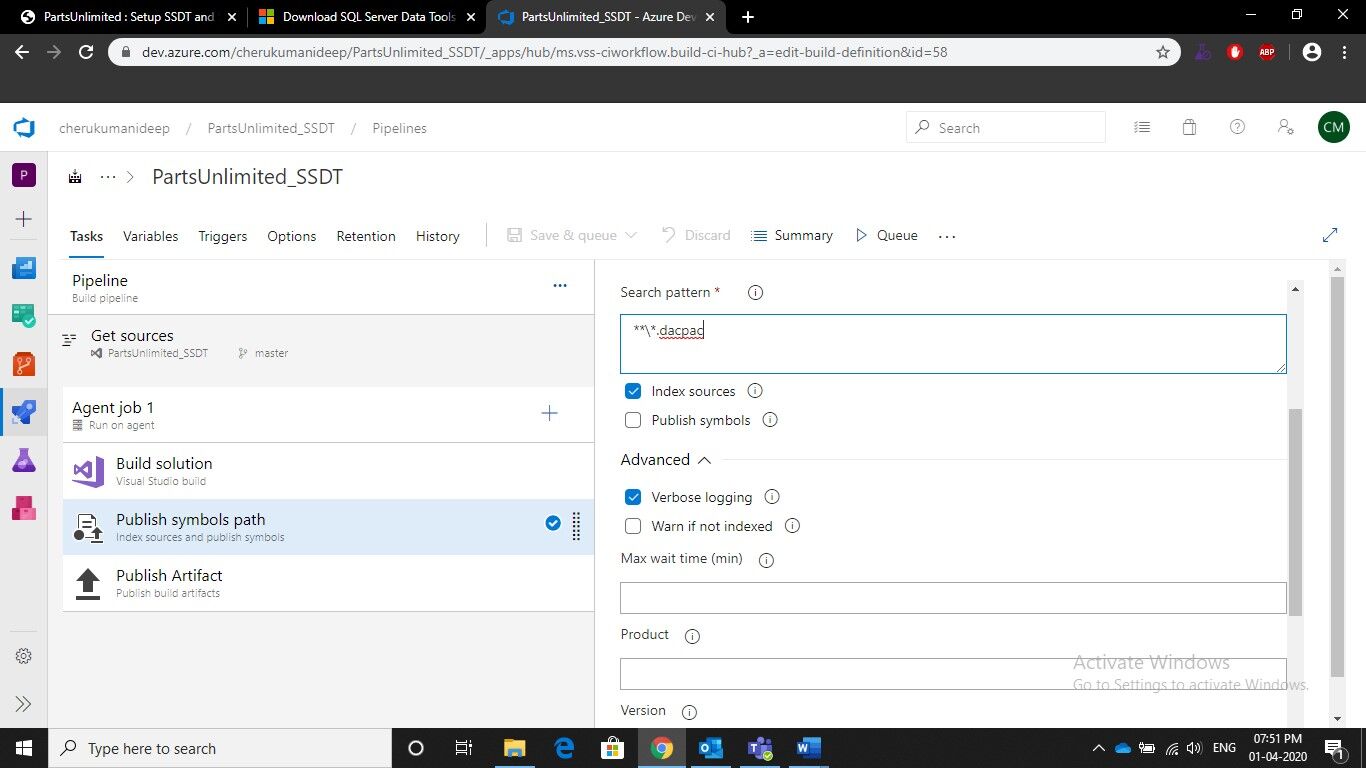Open Test Plans flask icon
The image size is (1366, 768).
point(24,460)
